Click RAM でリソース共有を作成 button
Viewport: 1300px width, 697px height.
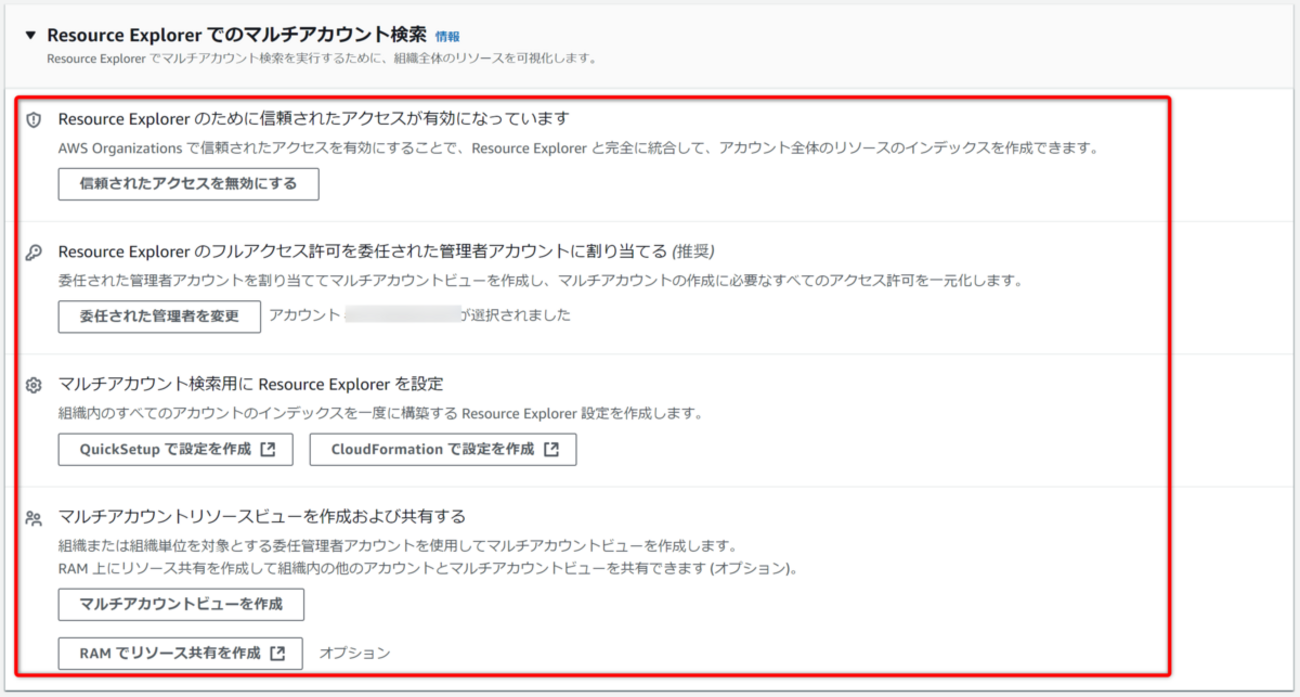(x=180, y=653)
